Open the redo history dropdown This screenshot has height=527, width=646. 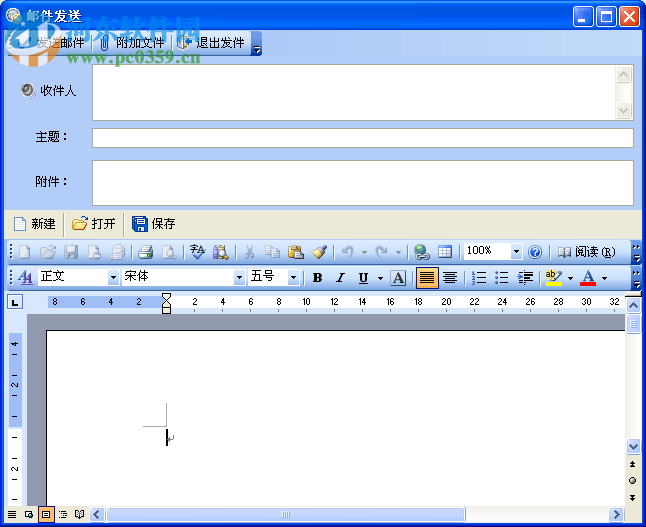(398, 252)
